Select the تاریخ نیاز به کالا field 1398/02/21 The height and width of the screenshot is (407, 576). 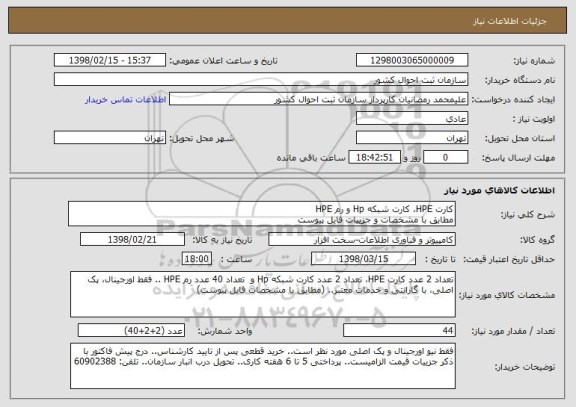point(132,239)
